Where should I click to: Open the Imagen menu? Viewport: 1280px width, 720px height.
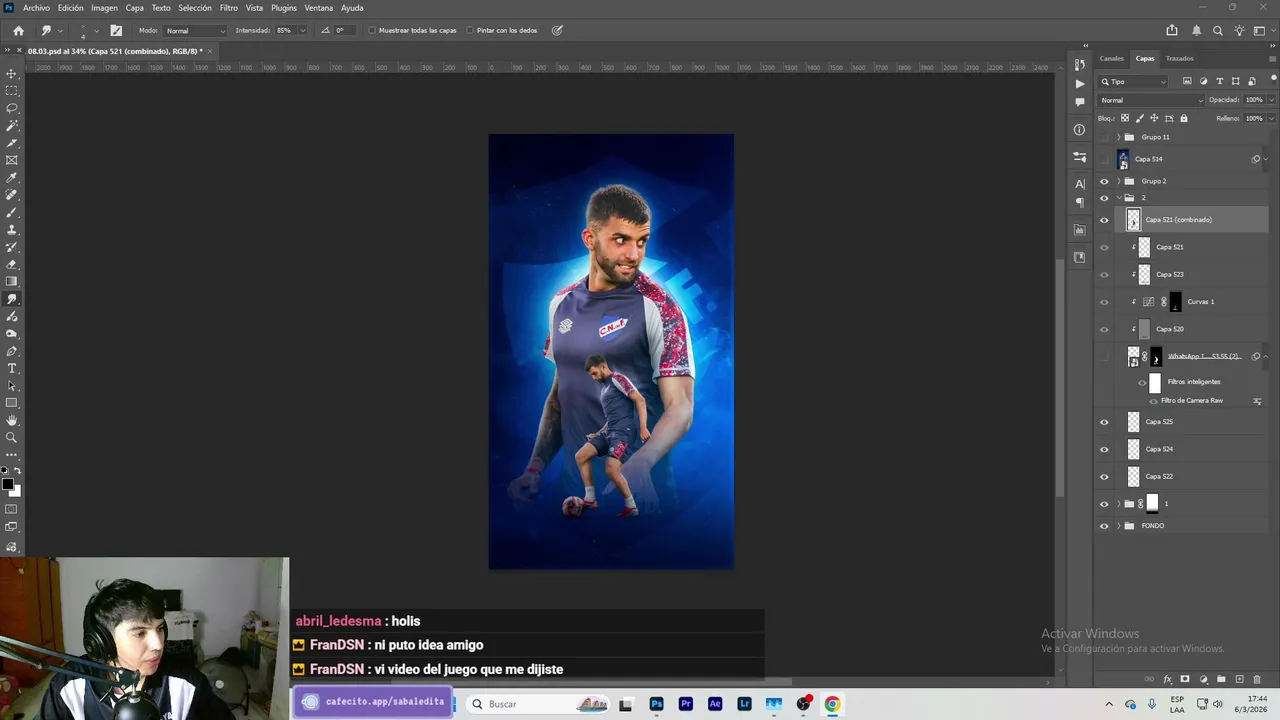(104, 8)
